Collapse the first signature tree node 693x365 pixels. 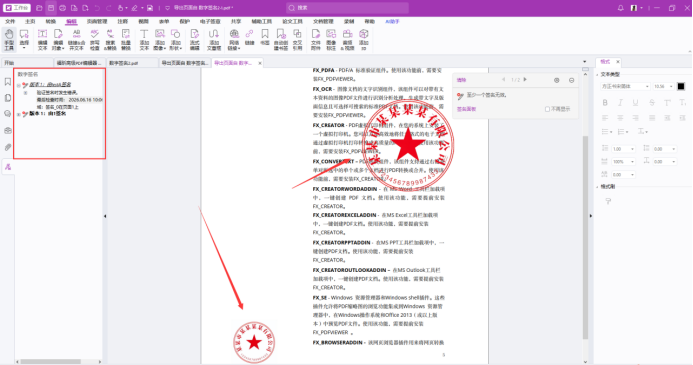click(x=19, y=85)
